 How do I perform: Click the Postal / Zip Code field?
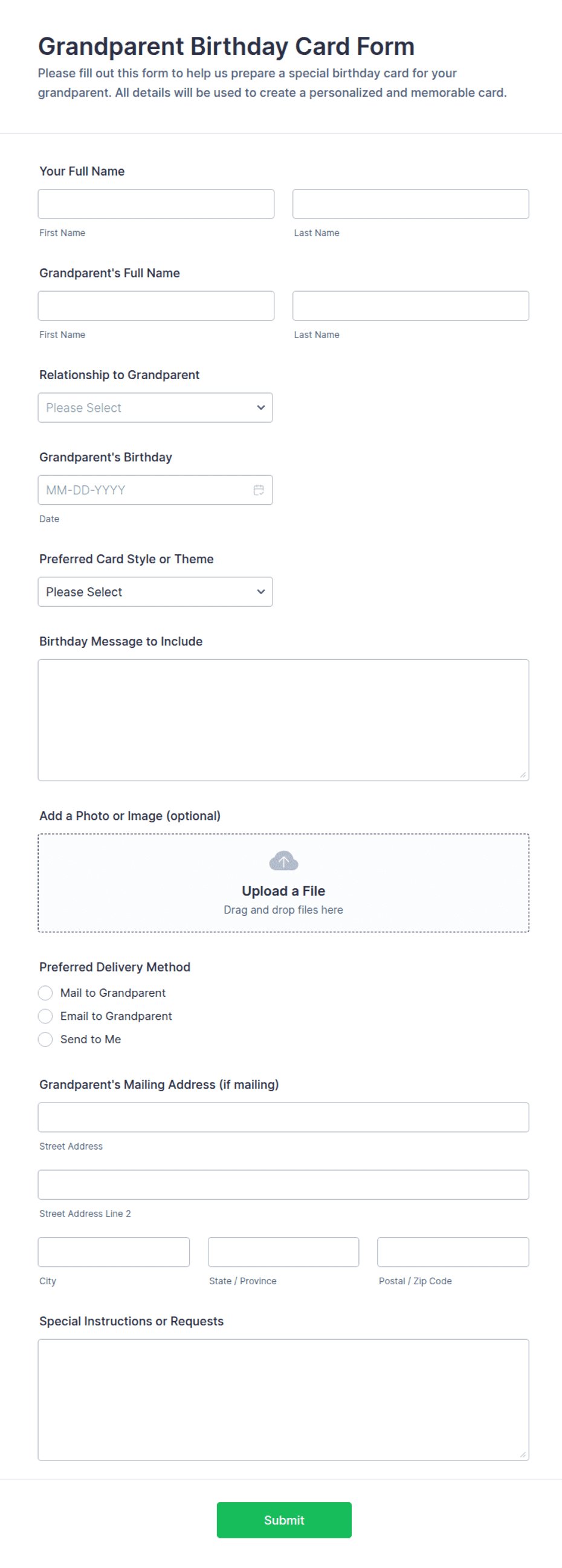pos(453,1252)
